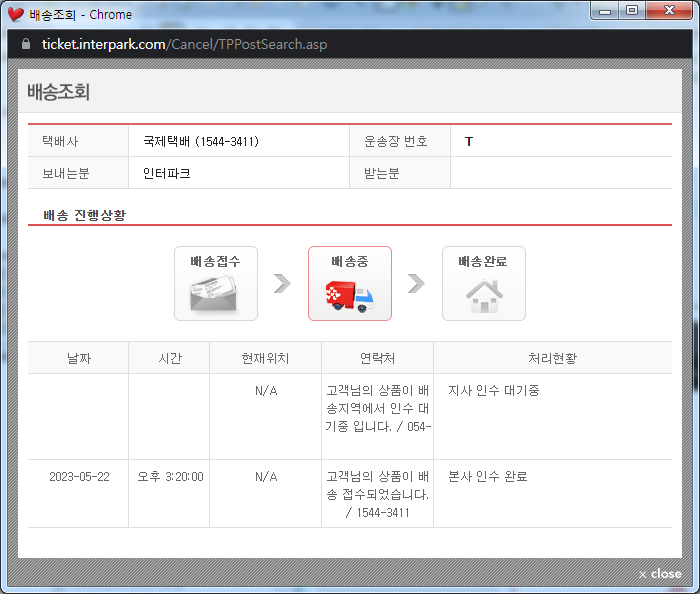
Task: Click N/A location in the 2023-05-22 row
Action: coord(266,477)
